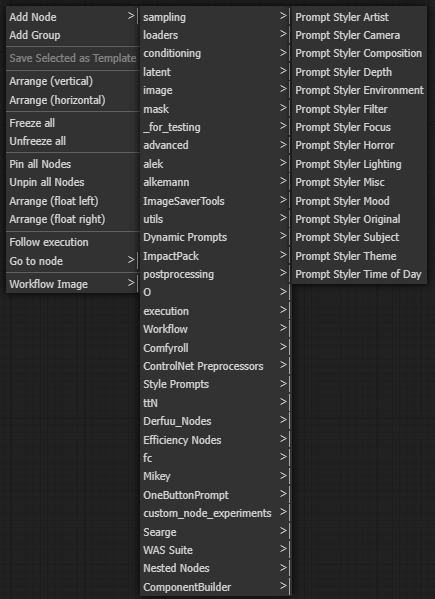
Task: Expand the _for_testing category
Action: (215, 127)
